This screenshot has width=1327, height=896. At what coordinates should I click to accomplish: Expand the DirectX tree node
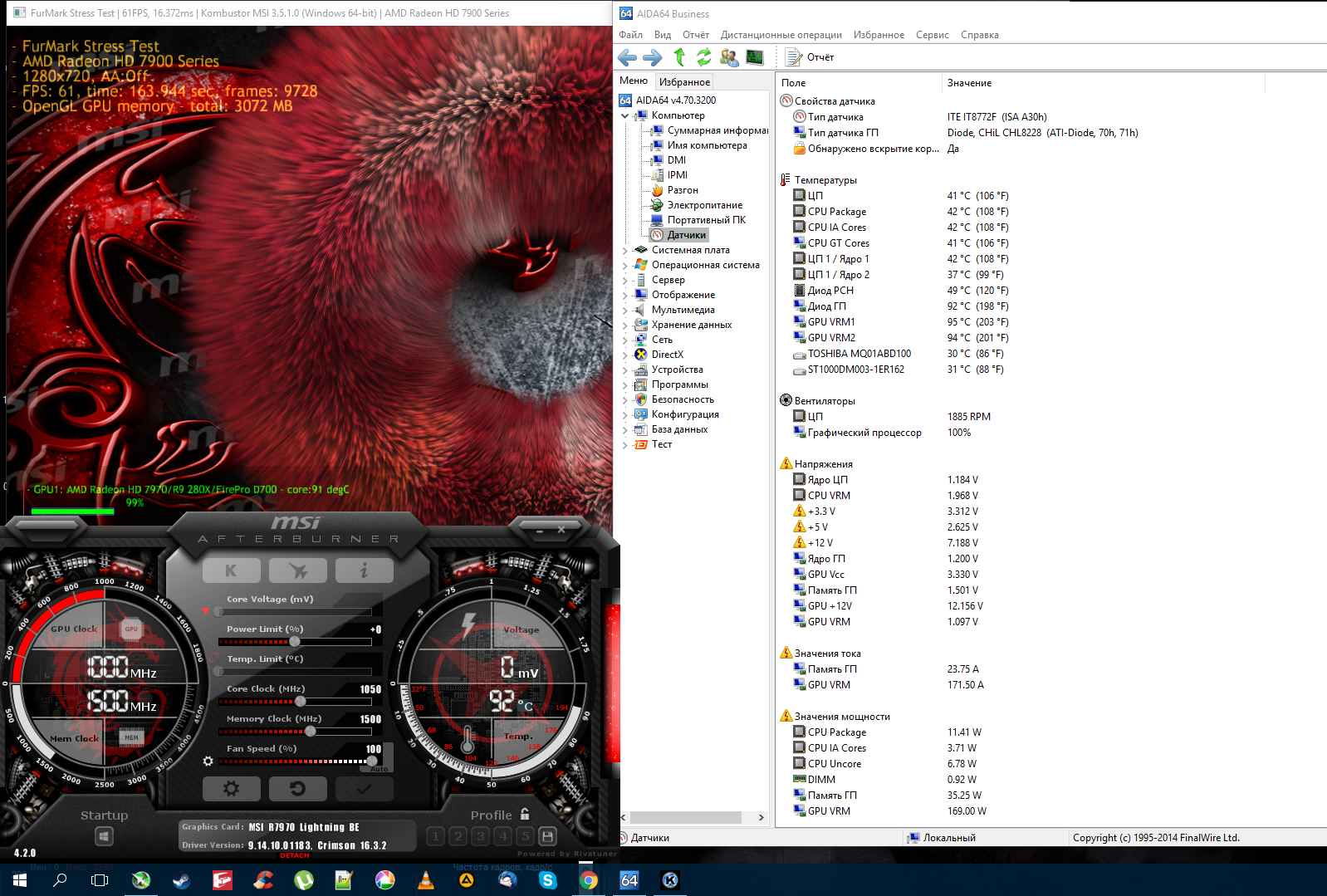(x=625, y=355)
